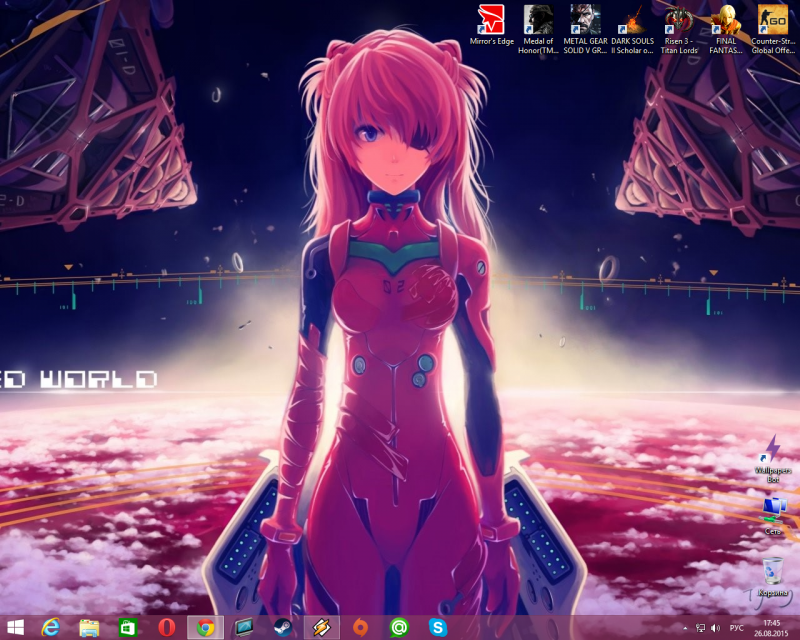
Task: Launch Origin from the taskbar
Action: pos(361,627)
